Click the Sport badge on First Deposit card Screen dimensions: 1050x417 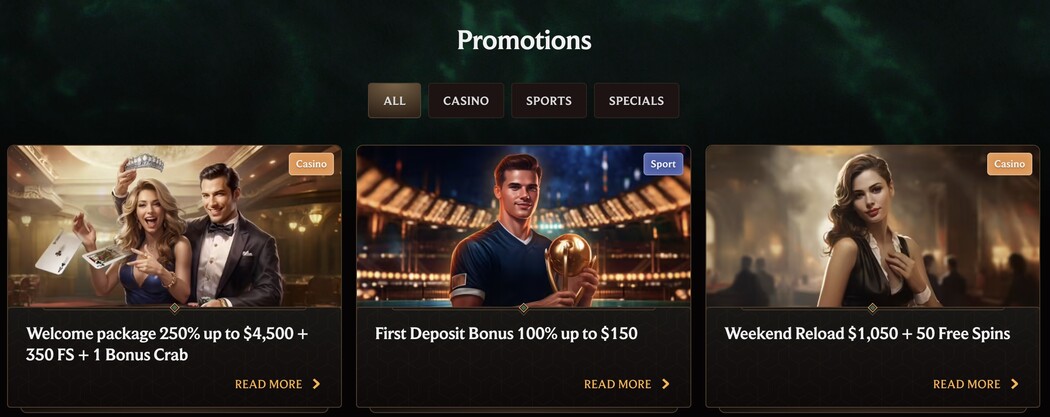pyautogui.click(x=663, y=164)
